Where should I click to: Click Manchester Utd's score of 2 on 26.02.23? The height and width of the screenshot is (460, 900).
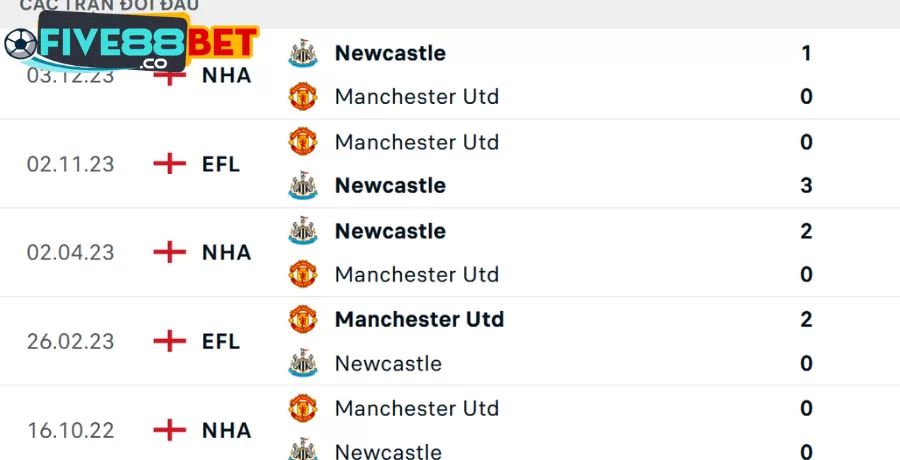[806, 320]
